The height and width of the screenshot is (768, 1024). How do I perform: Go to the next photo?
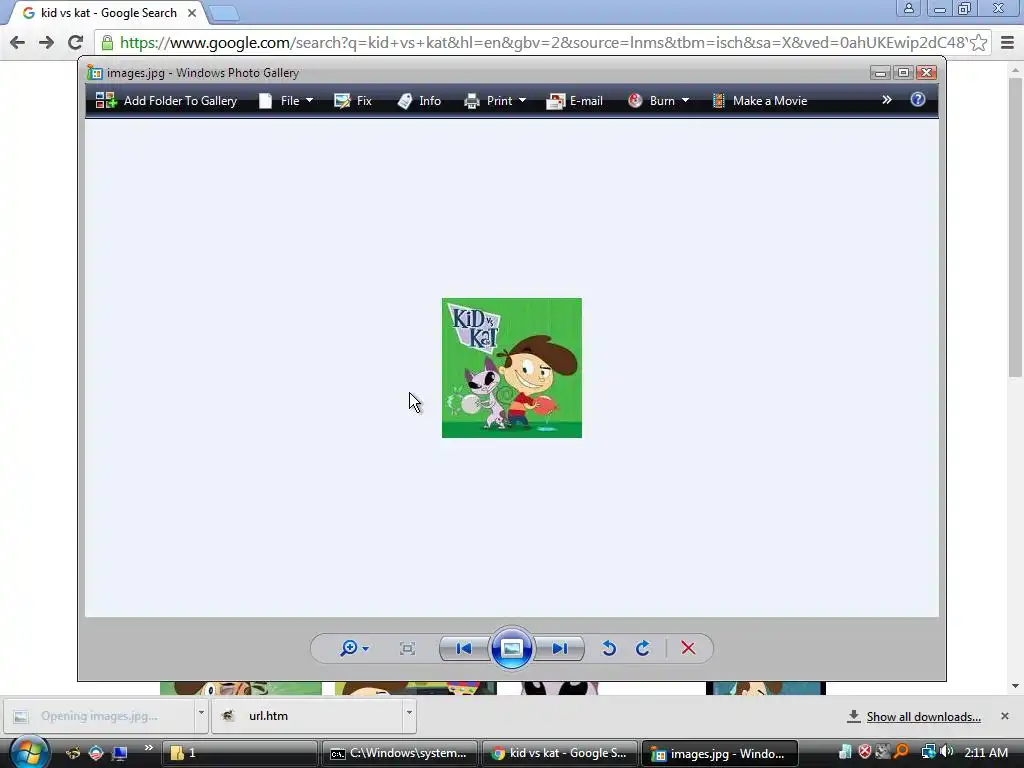tap(559, 648)
